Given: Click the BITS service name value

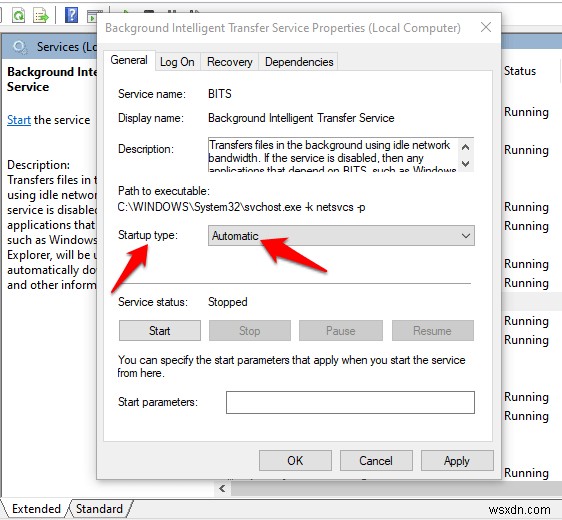Looking at the screenshot, I should point(220,94).
